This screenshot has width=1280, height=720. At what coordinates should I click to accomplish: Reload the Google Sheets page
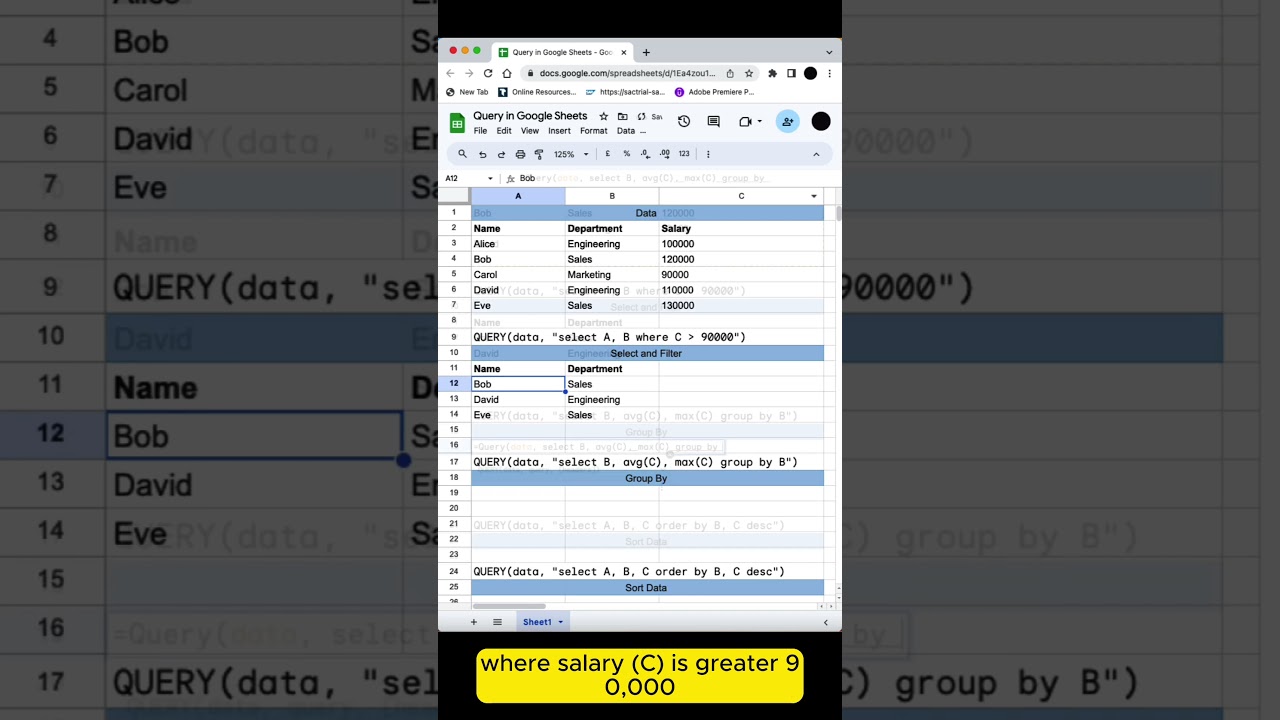(488, 73)
